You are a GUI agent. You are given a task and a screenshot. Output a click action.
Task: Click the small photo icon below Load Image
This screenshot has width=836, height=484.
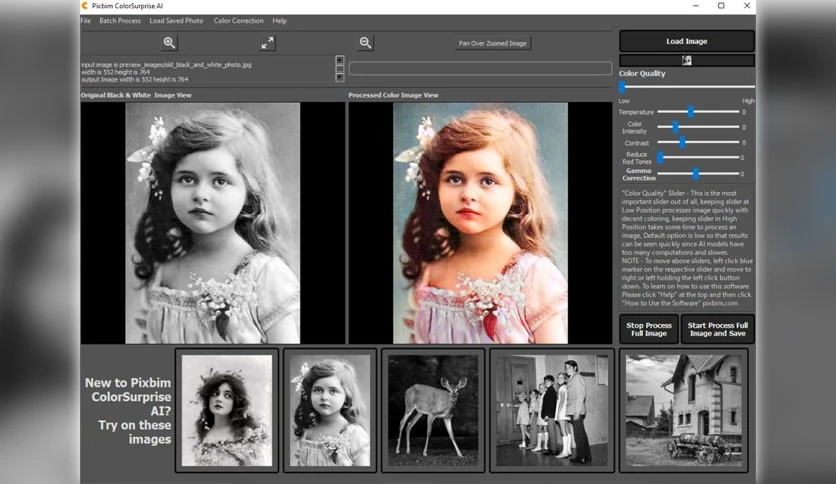pos(687,60)
